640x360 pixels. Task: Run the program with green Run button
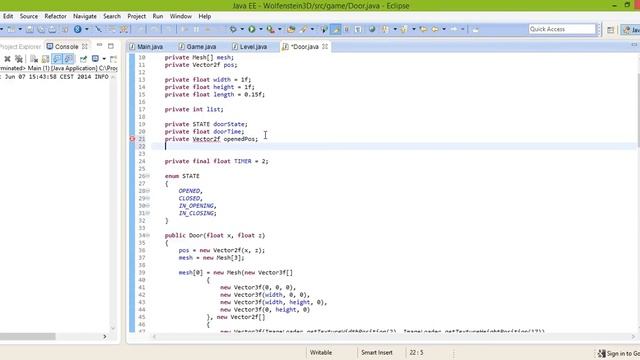(252, 29)
